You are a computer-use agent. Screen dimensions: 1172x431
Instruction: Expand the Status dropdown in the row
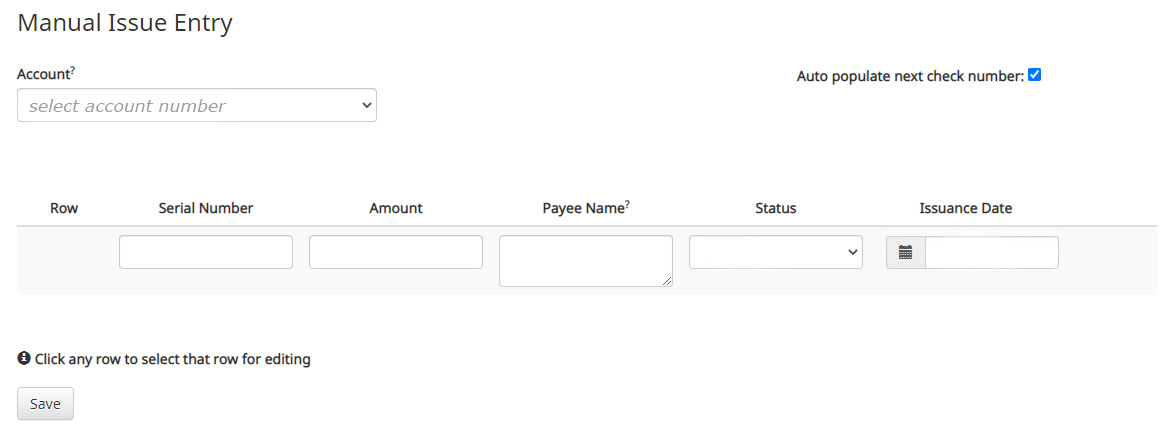776,252
